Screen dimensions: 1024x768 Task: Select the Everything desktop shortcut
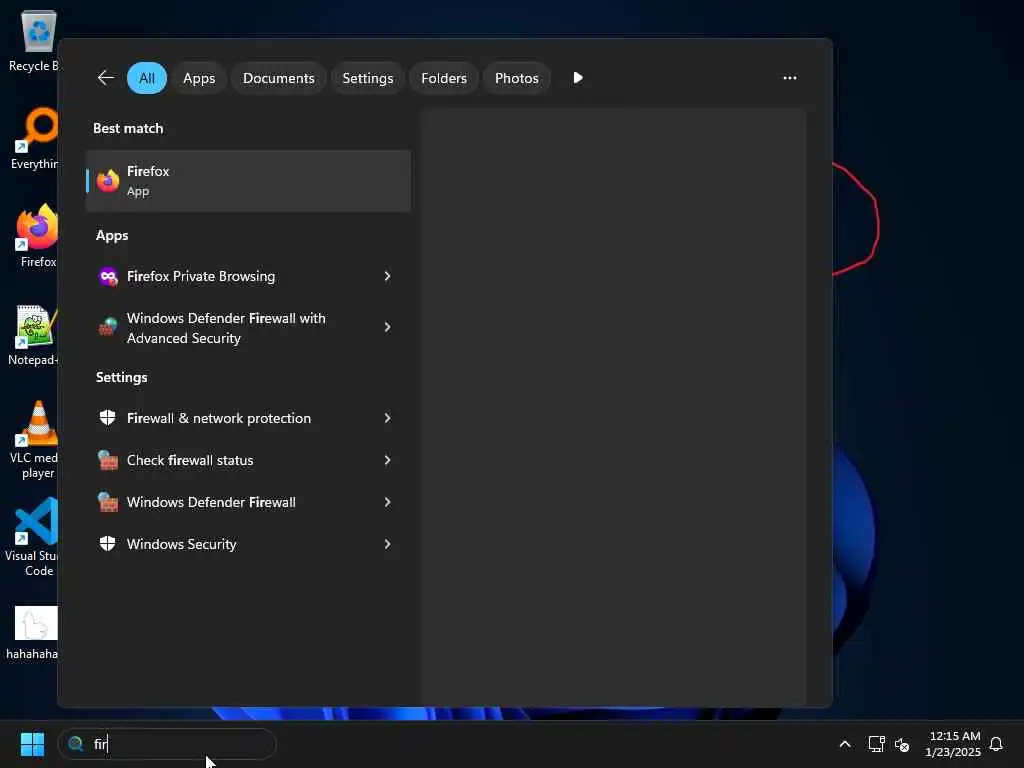coord(34,138)
